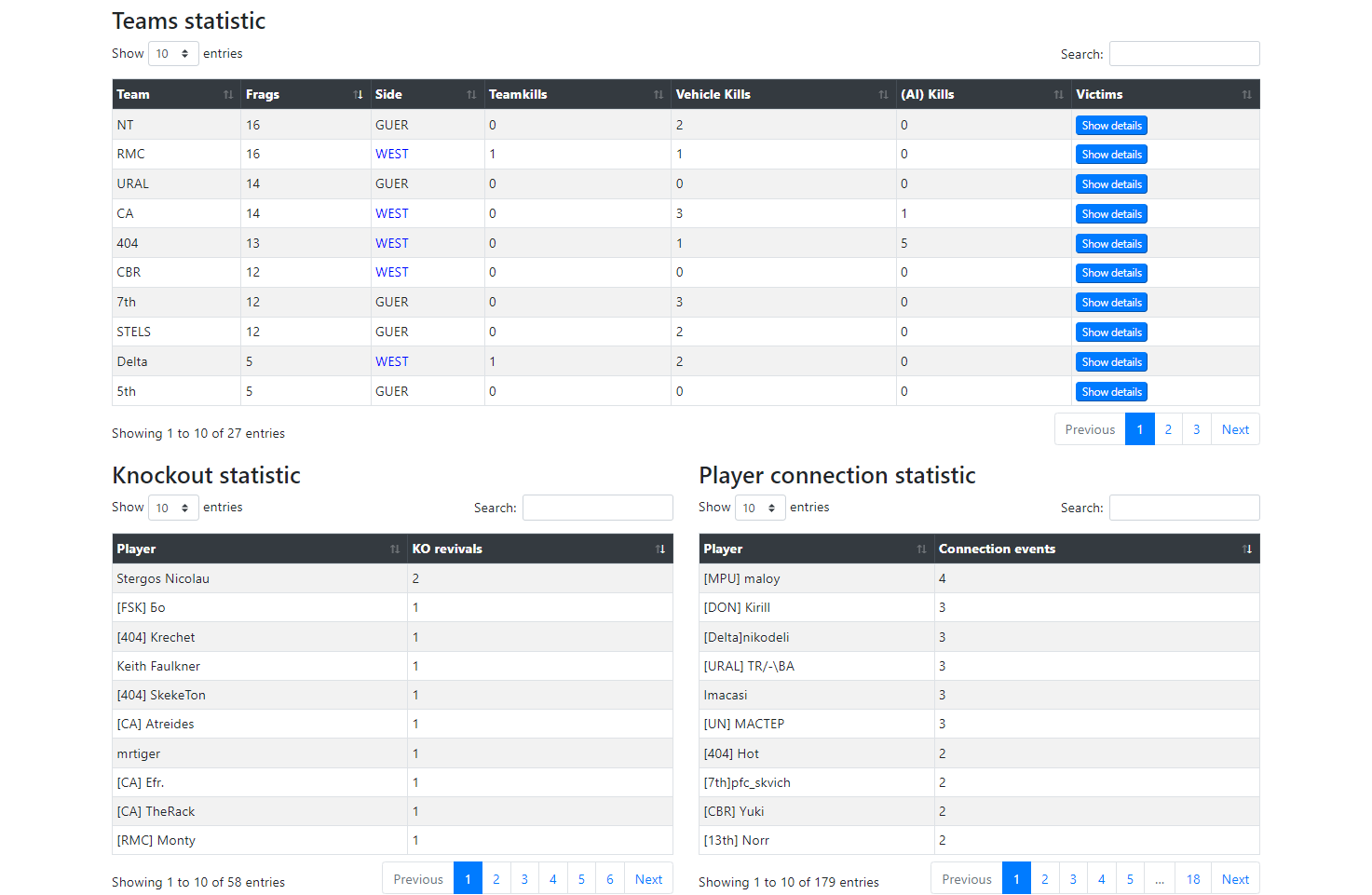Show details for team Delta
Screen dimensions: 1372x895
tap(1110, 361)
